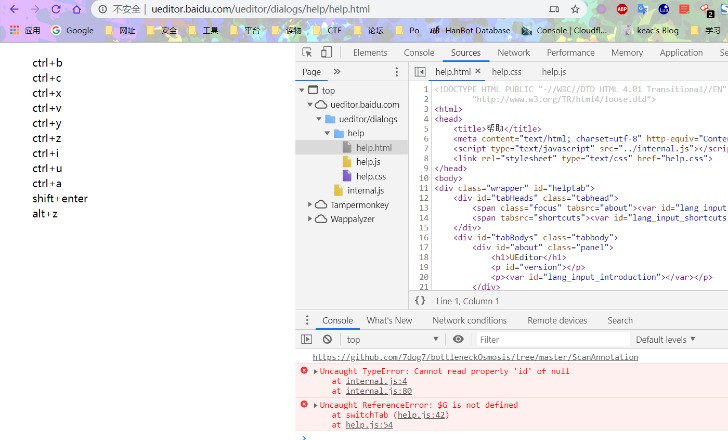Screen dimensions: 728x440
Task: Expand the Tampermonkey tree node
Action: [x=310, y=204]
